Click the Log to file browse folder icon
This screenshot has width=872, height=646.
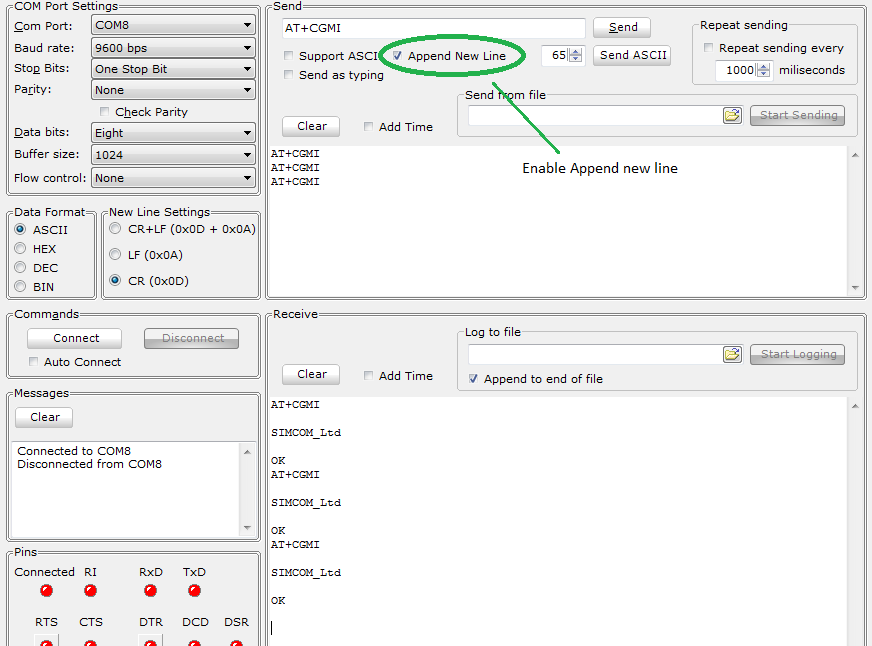[x=732, y=354]
